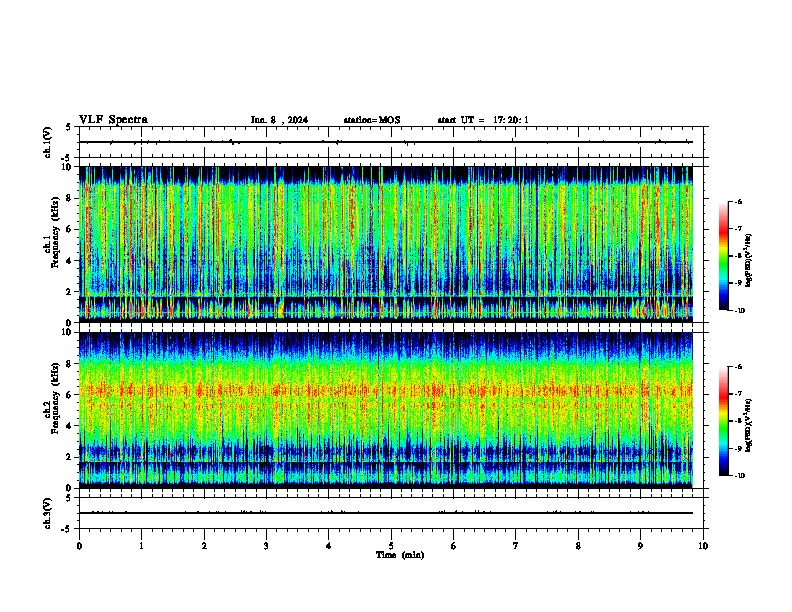Click the "station=MOS" header label
The height and width of the screenshot is (612, 792).
click(x=372, y=120)
